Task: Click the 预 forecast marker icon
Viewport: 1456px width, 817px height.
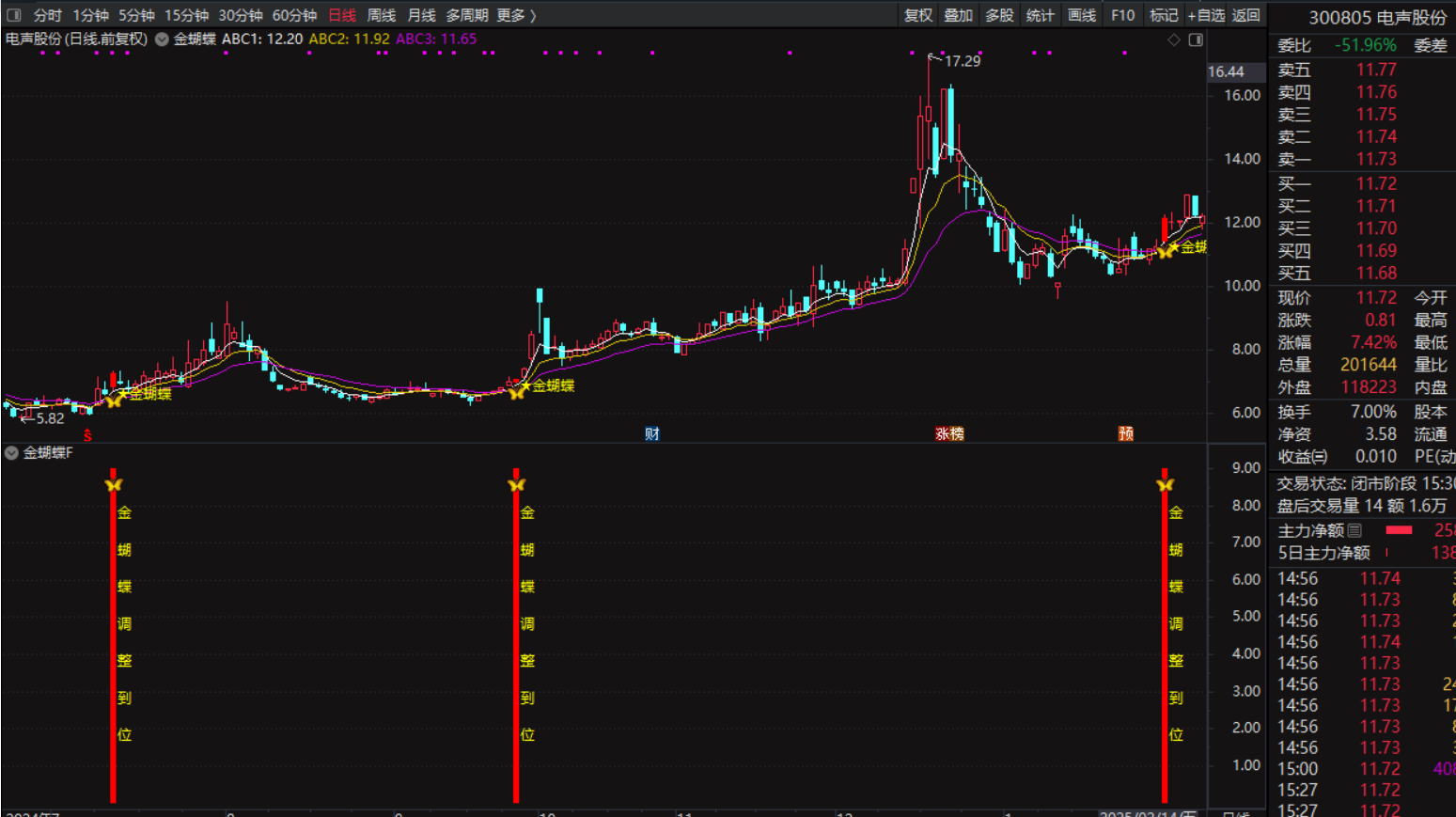Action: [1125, 433]
